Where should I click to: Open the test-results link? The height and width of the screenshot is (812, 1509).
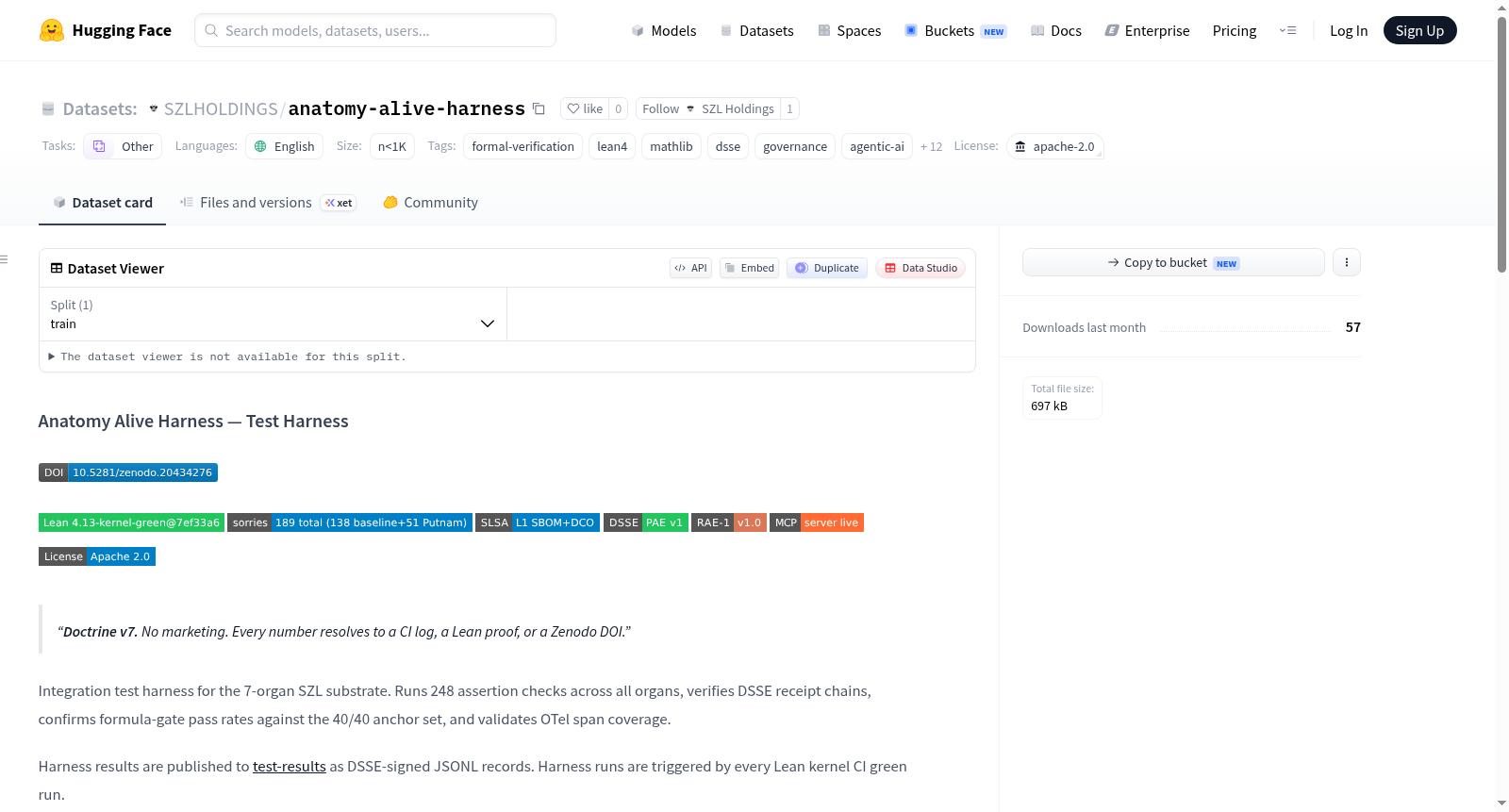pos(290,766)
